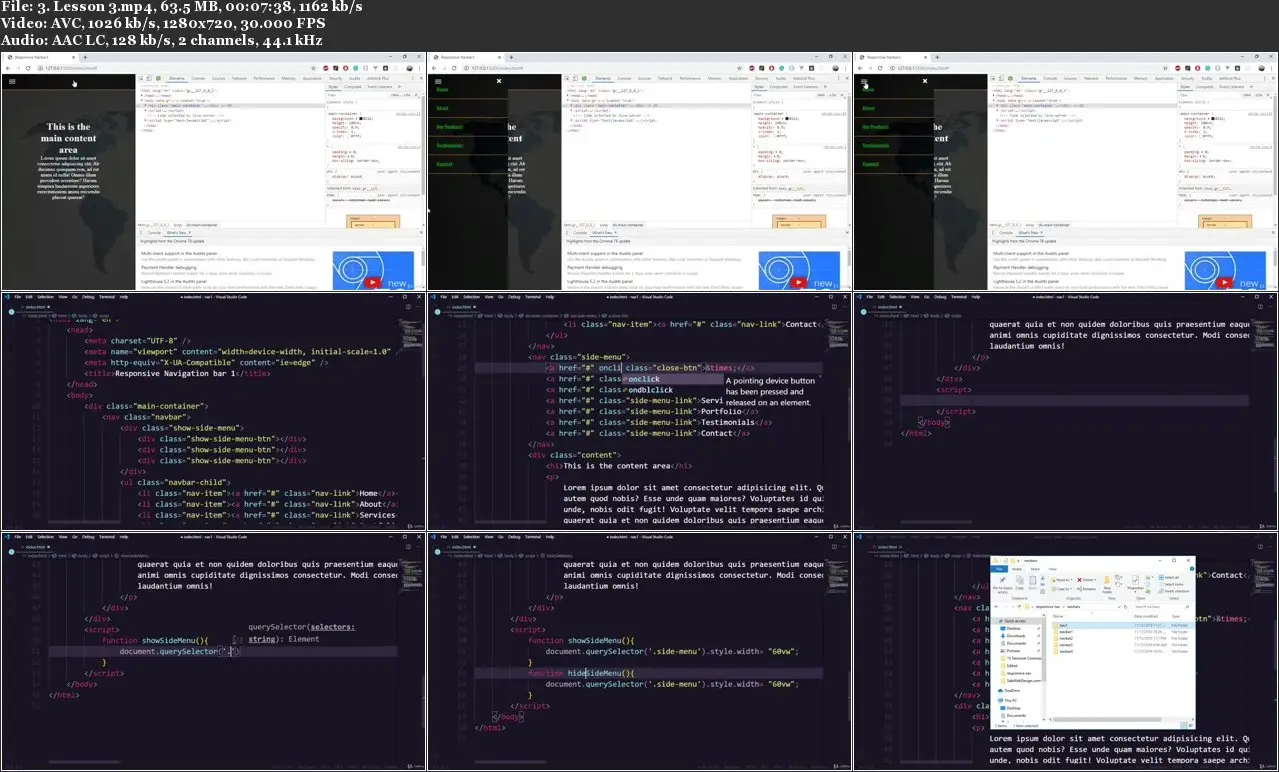
Task: Expand the head node in the first frame DOM tree
Action: point(141,95)
